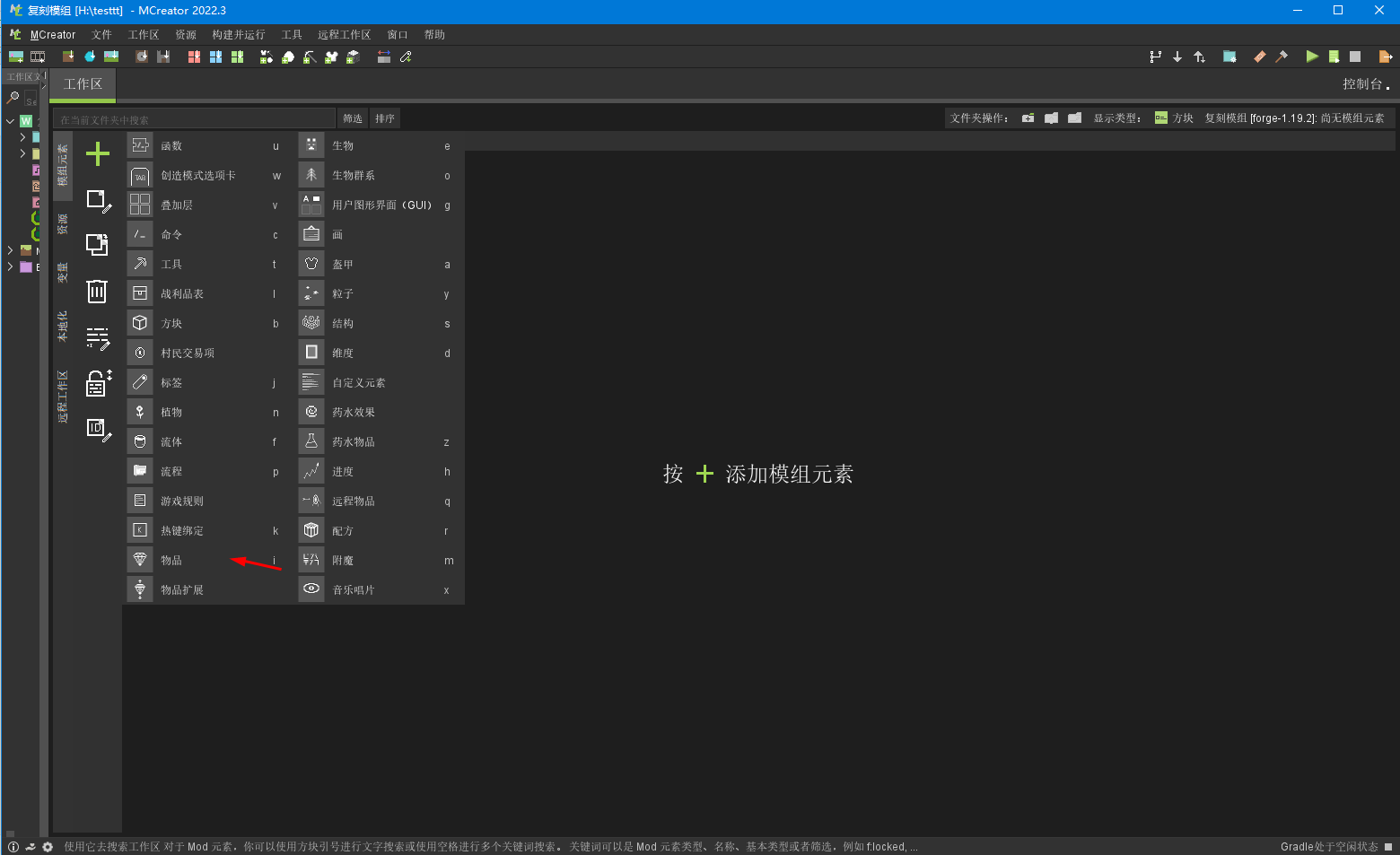1400x855 pixels.
Task: Switch display type from 方块 dropdown
Action: pyautogui.click(x=1174, y=117)
